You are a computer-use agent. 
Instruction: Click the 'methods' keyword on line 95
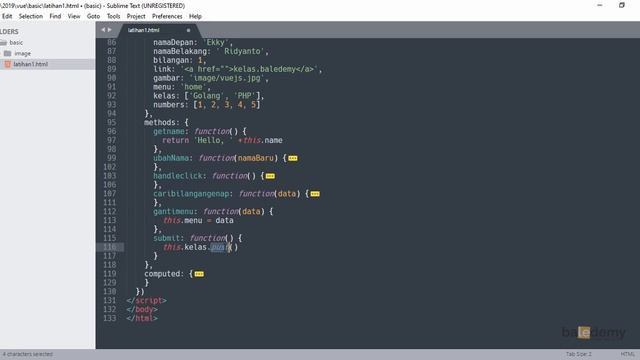(x=160, y=122)
